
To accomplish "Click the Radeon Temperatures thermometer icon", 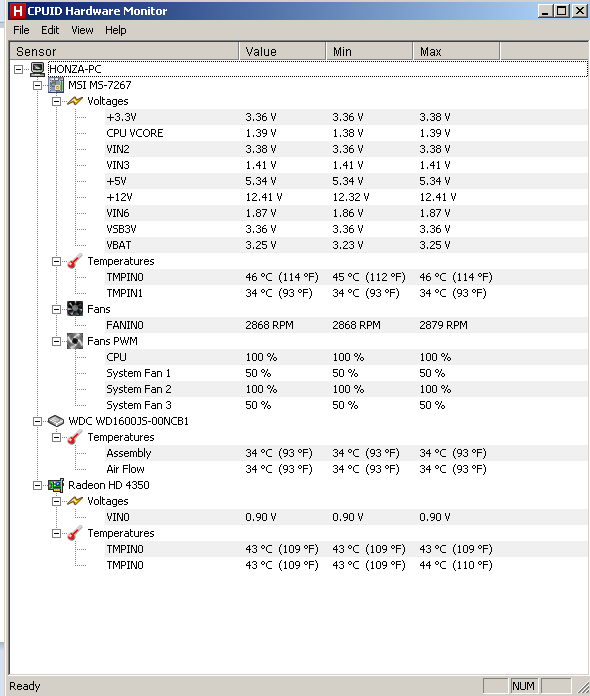I will (x=75, y=533).
